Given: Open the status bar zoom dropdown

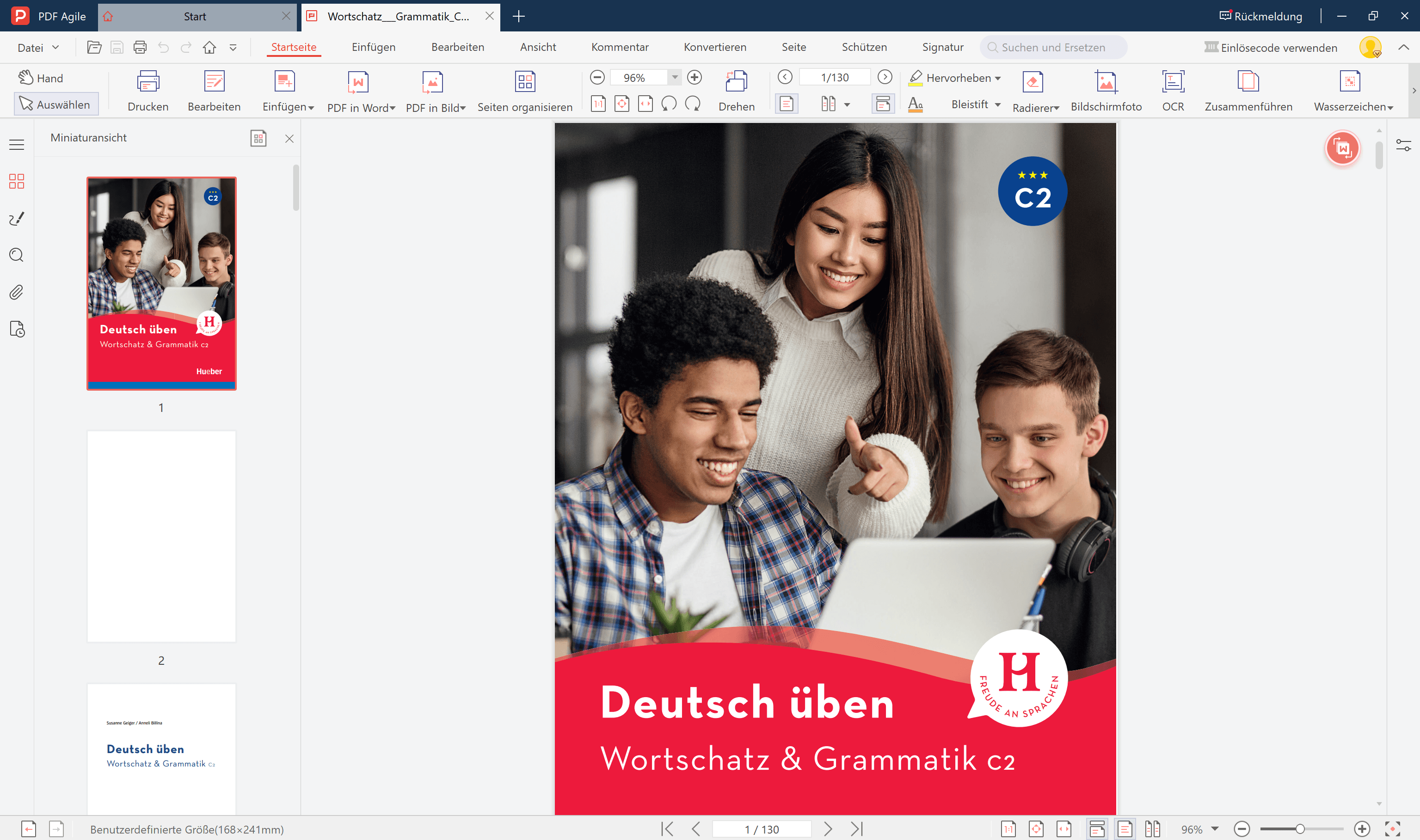Looking at the screenshot, I should (x=1215, y=829).
